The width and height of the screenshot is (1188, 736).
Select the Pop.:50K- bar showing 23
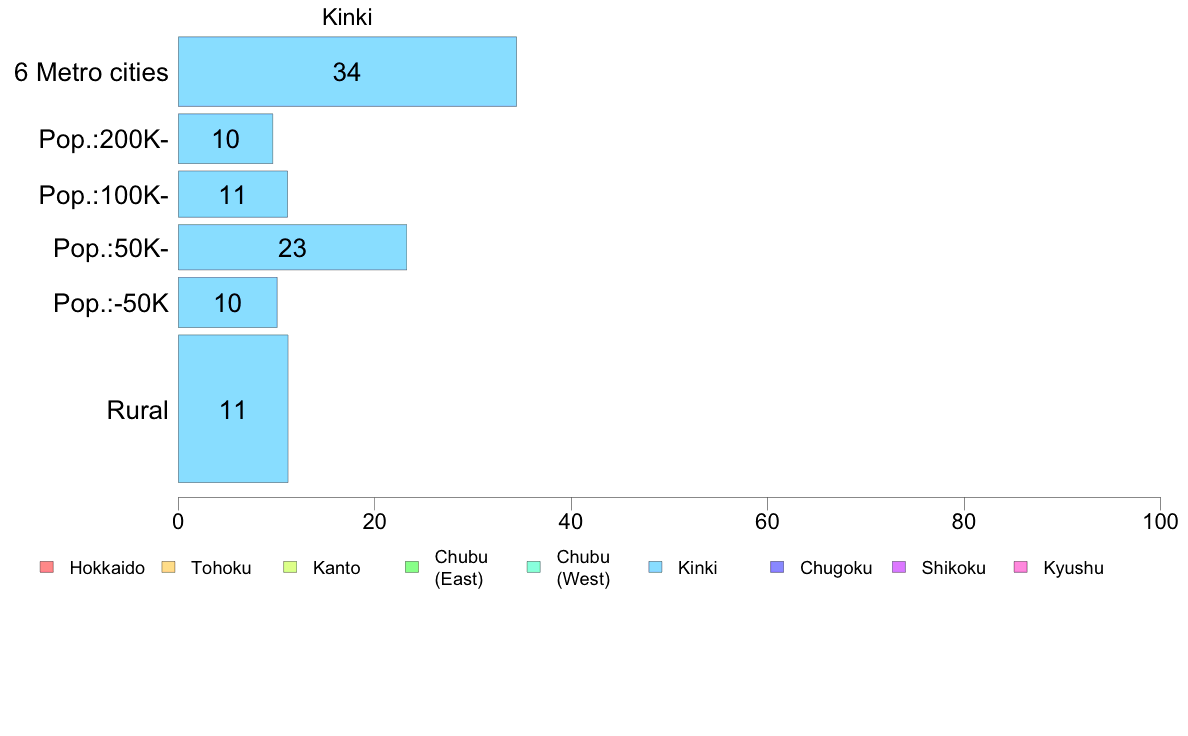point(292,247)
